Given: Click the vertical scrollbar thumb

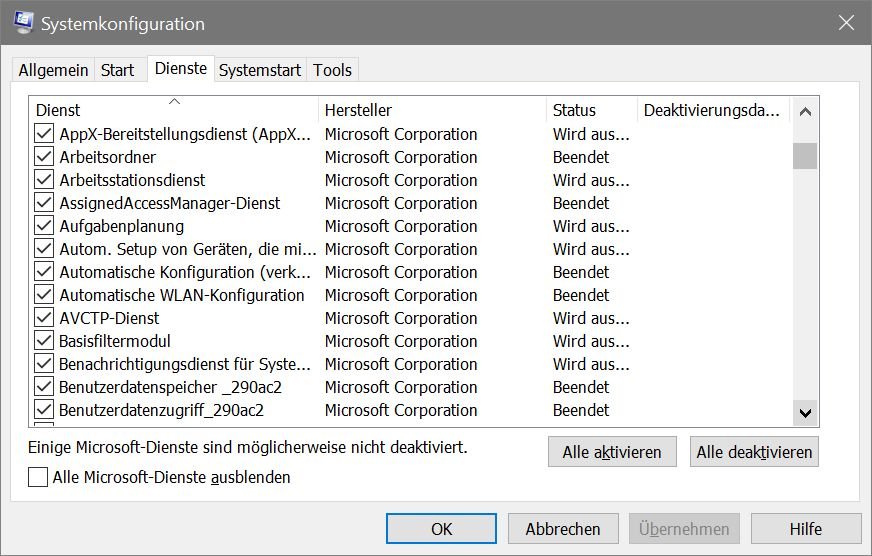Looking at the screenshot, I should coord(805,156).
